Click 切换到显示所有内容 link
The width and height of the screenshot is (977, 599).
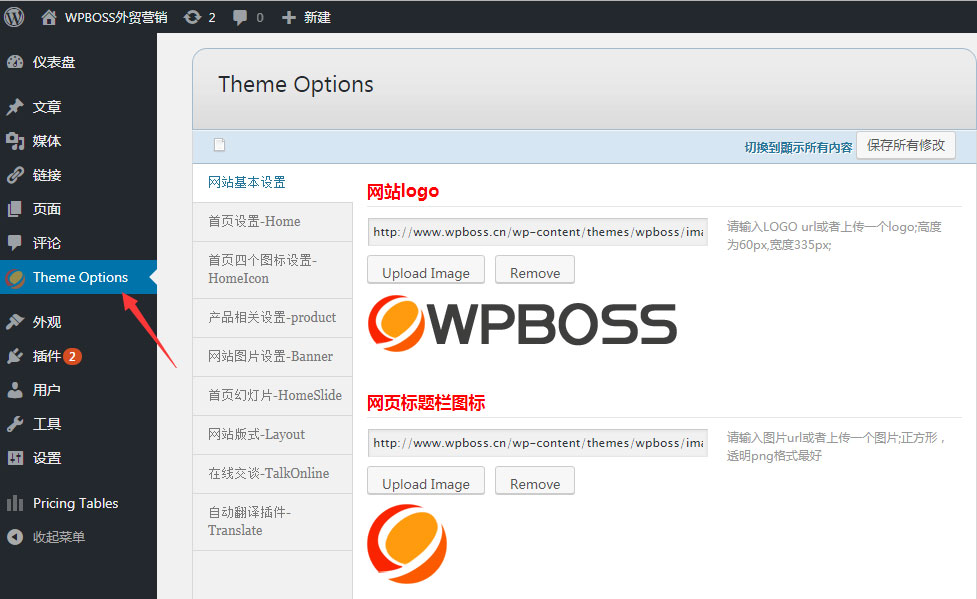pyautogui.click(x=798, y=147)
